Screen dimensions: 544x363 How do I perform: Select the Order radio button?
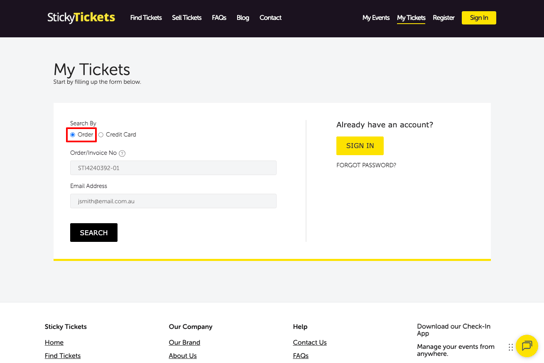(73, 135)
